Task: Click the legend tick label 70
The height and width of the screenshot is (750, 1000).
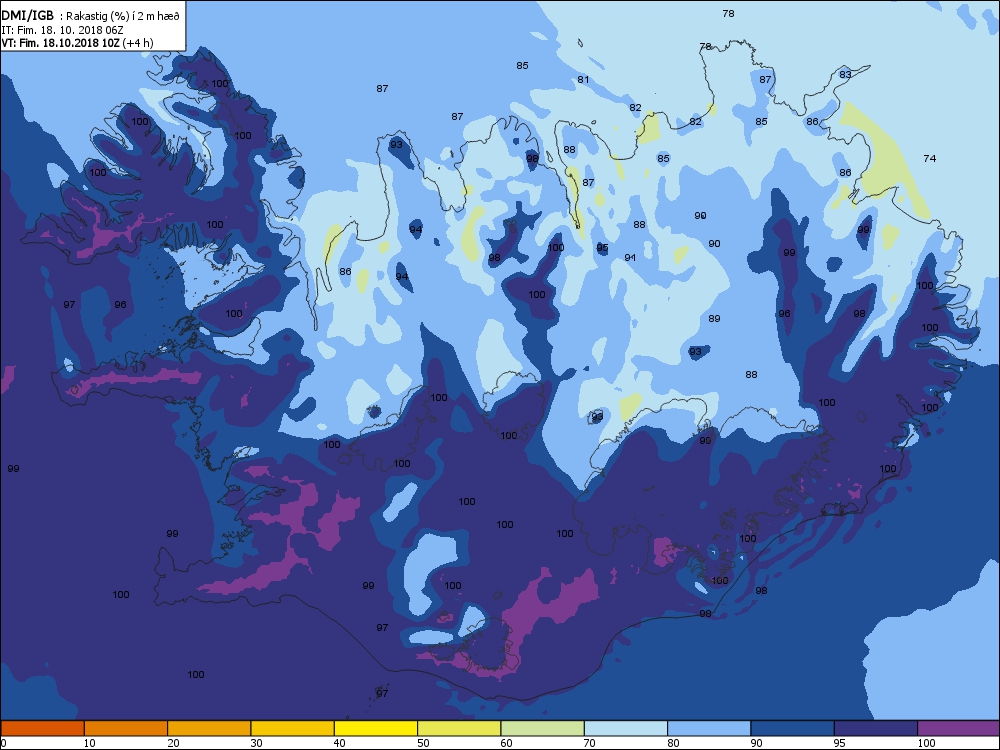Action: point(590,743)
